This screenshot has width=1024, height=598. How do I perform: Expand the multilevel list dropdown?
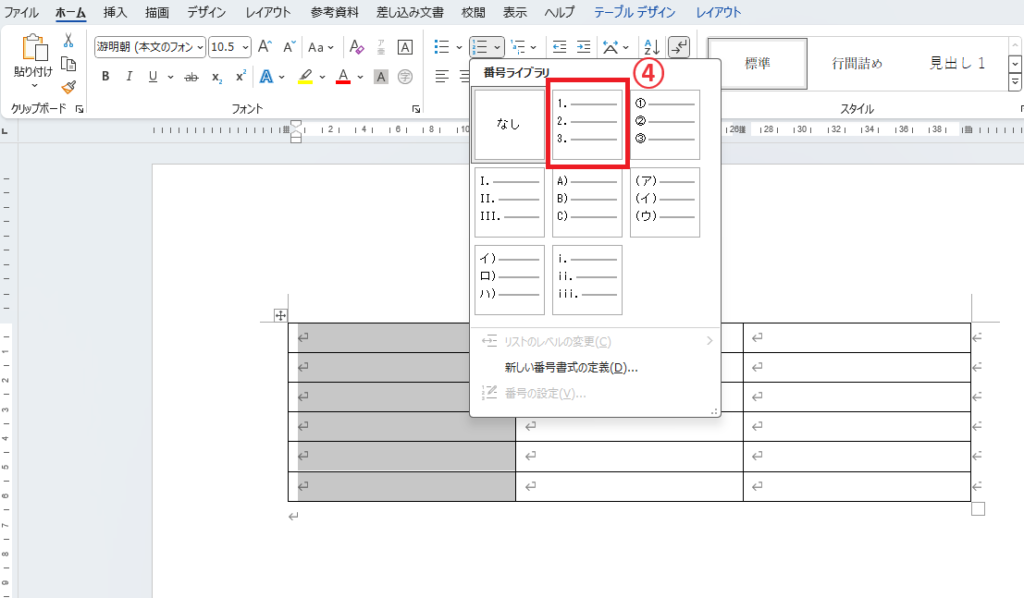tap(533, 47)
